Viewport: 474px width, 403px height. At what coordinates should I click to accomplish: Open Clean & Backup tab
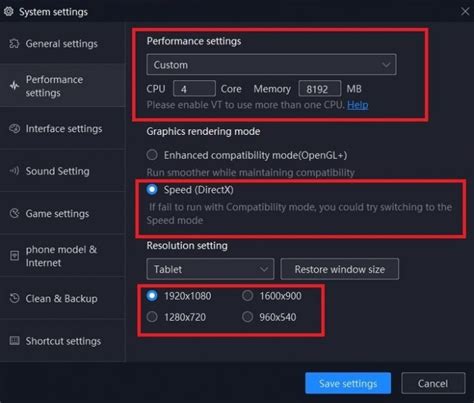(63, 298)
